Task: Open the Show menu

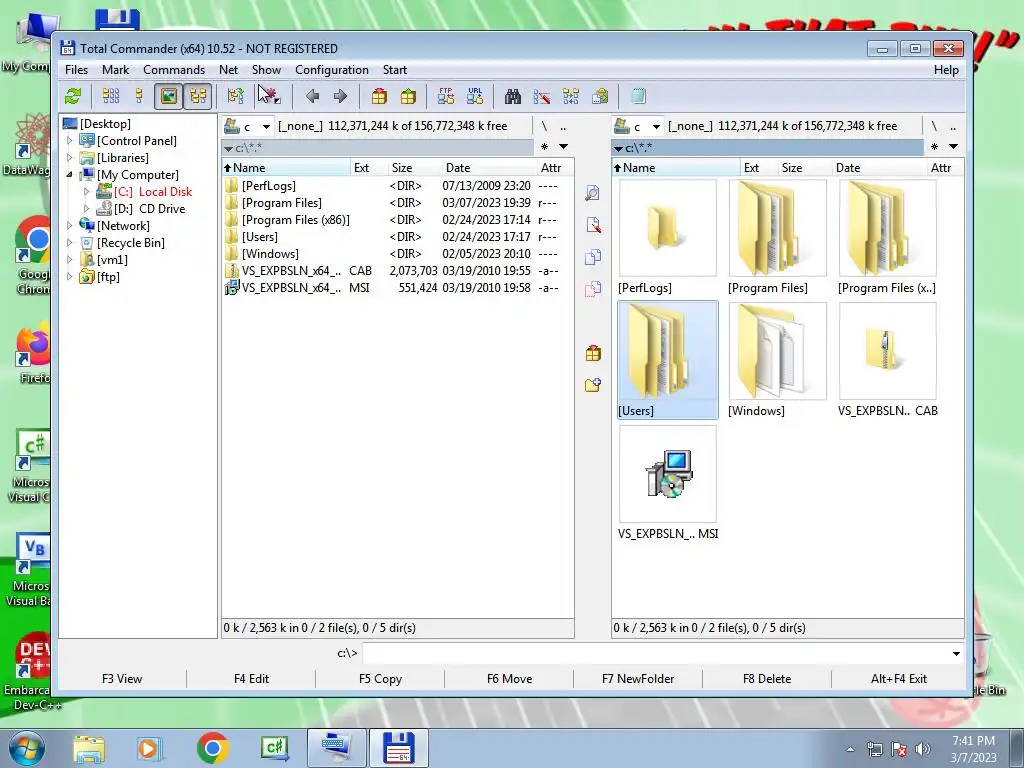Action: click(266, 70)
